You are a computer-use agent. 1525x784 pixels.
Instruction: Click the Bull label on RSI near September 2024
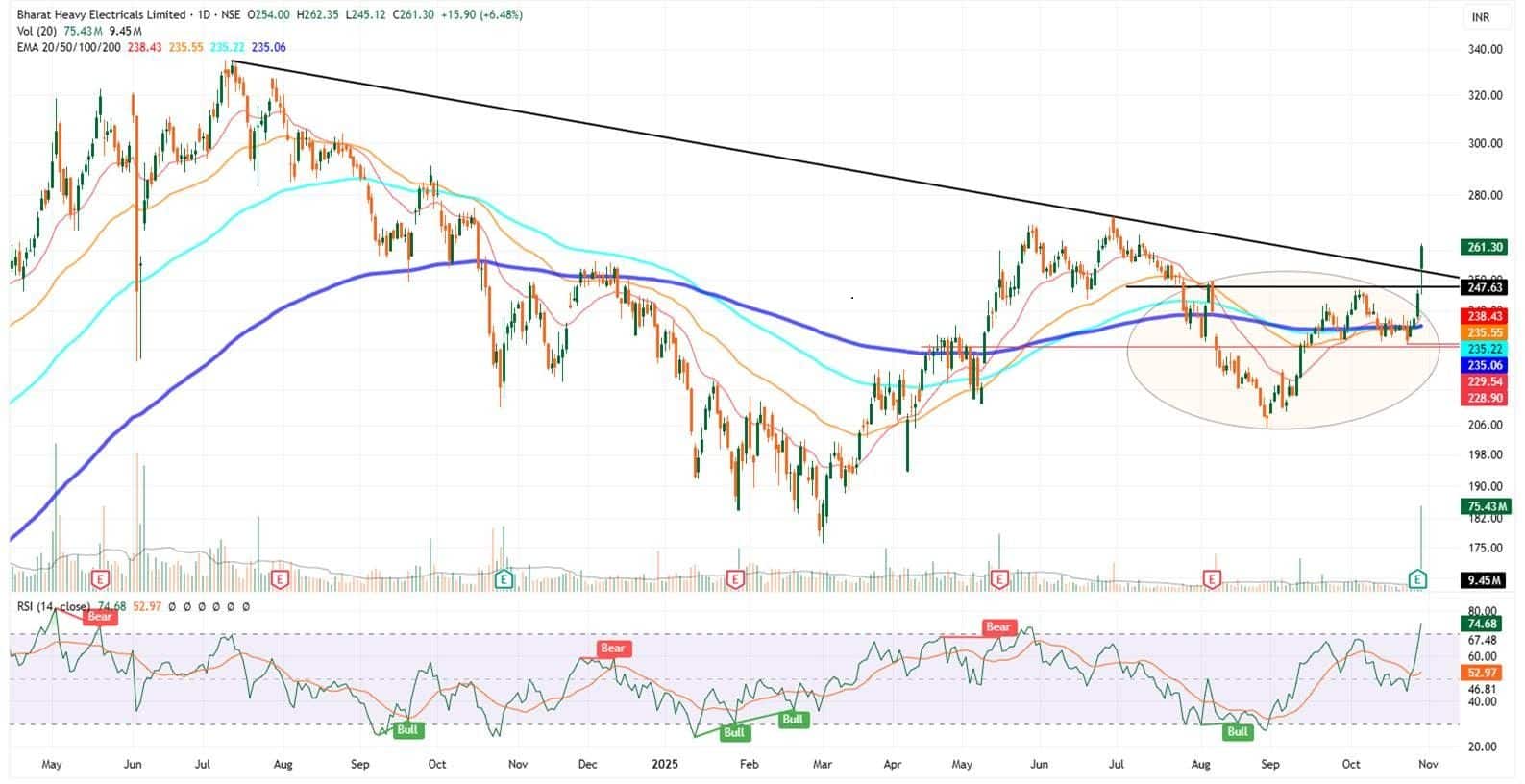coord(407,730)
